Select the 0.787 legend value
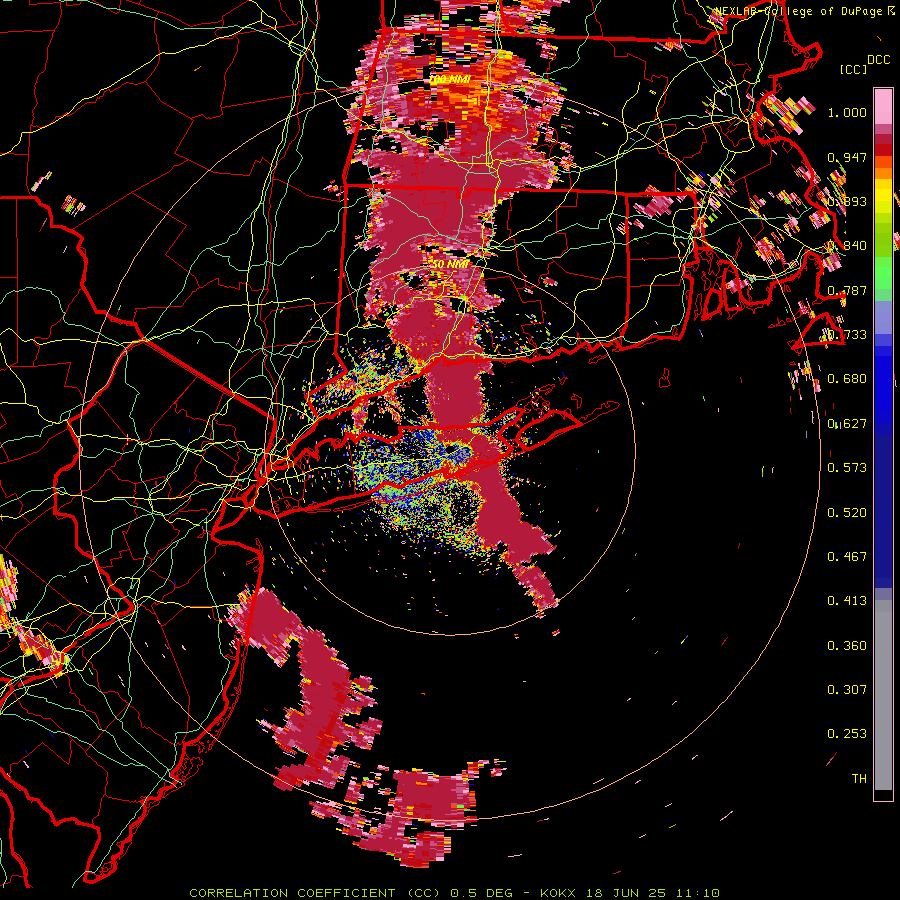This screenshot has height=900, width=900. [847, 290]
